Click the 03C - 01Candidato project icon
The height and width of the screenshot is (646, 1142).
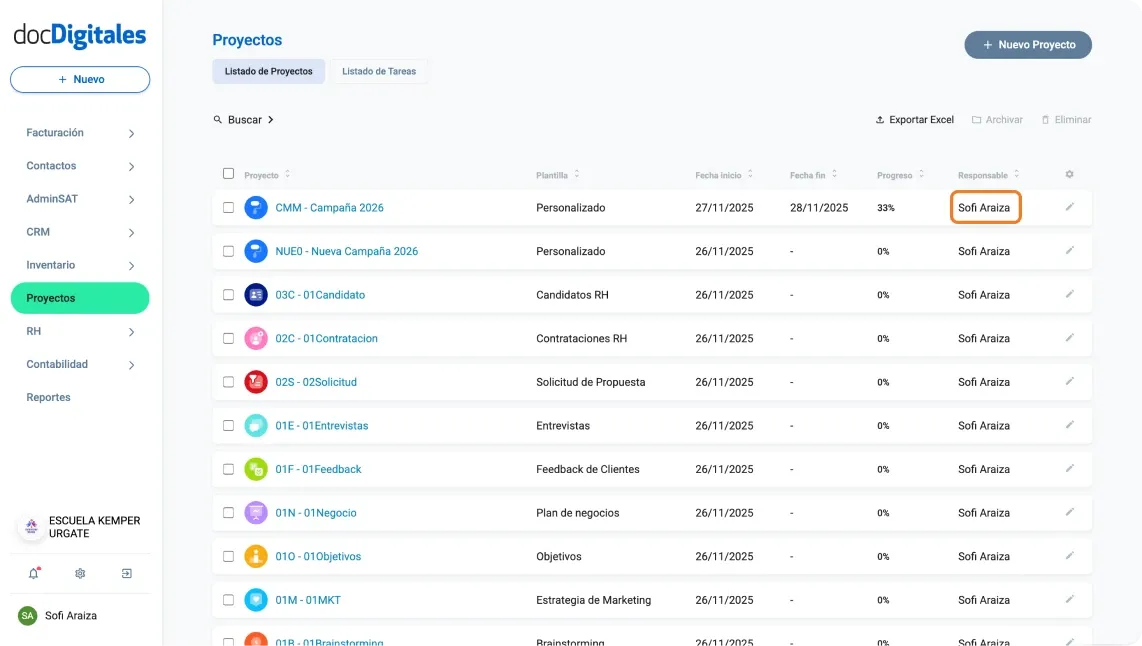pyautogui.click(x=256, y=295)
